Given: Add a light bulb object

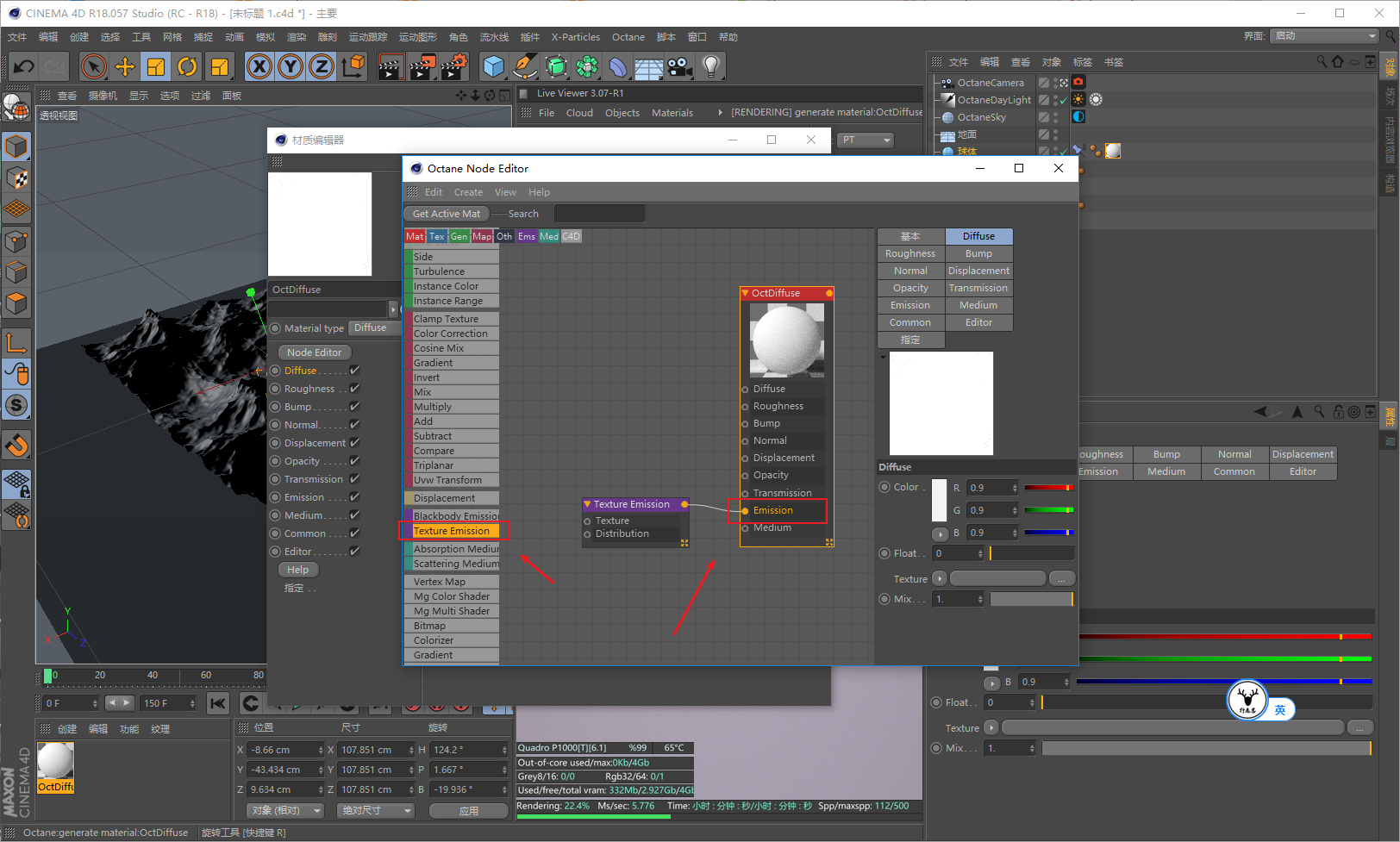Looking at the screenshot, I should tap(711, 66).
